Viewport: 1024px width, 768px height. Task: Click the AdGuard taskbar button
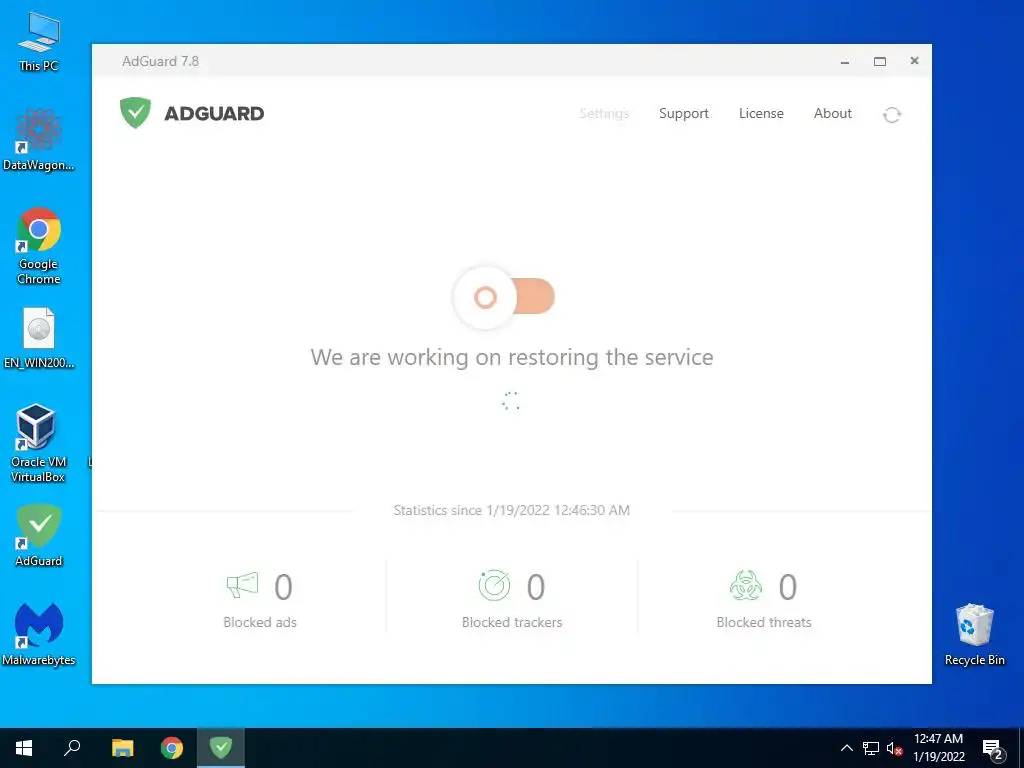(x=221, y=748)
